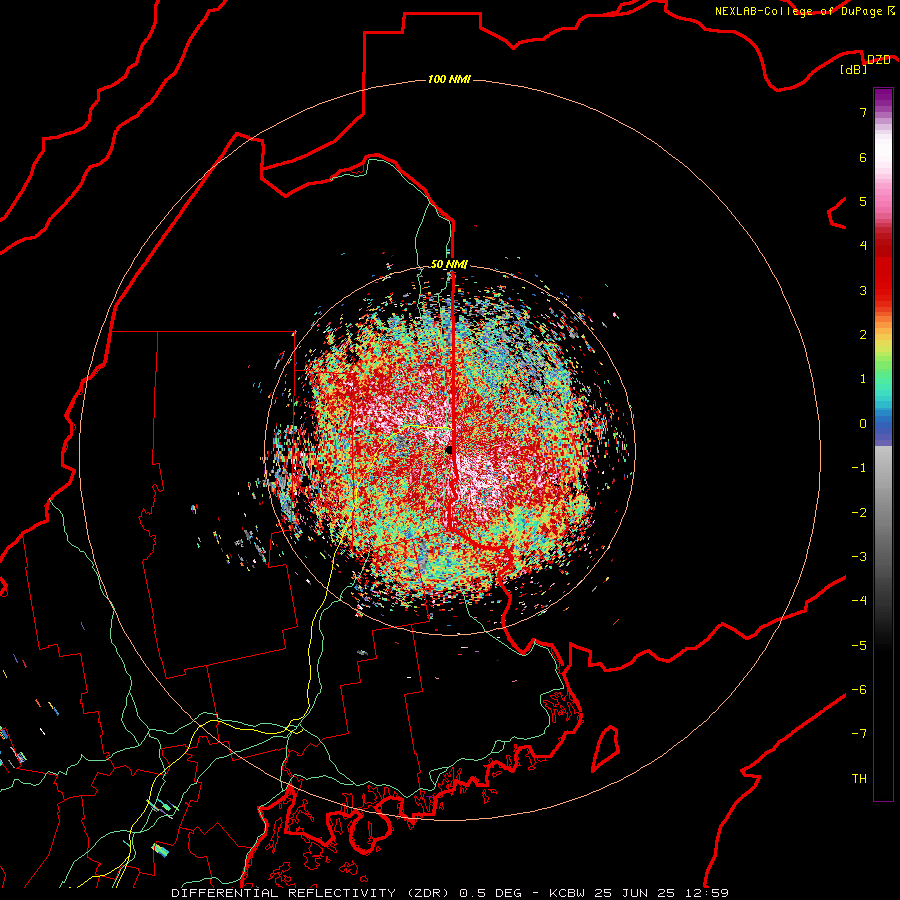Click the Differential Reflectivity KCBW caption text

click(x=450, y=893)
